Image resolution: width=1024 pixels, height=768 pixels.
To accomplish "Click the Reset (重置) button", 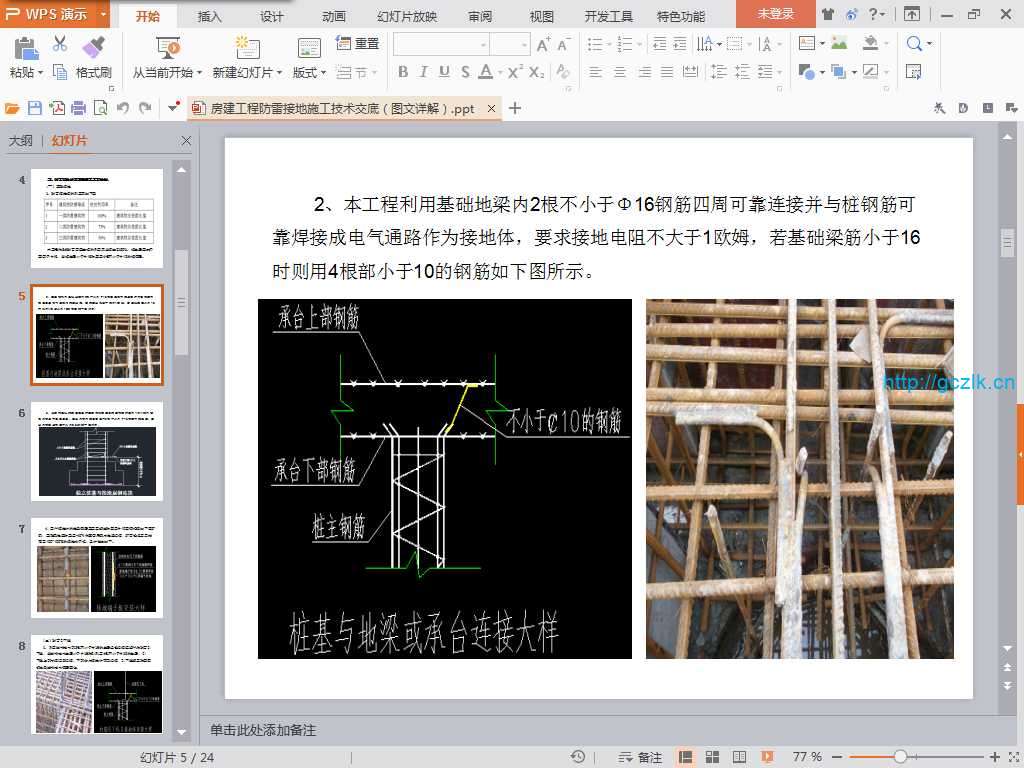I will coord(357,44).
